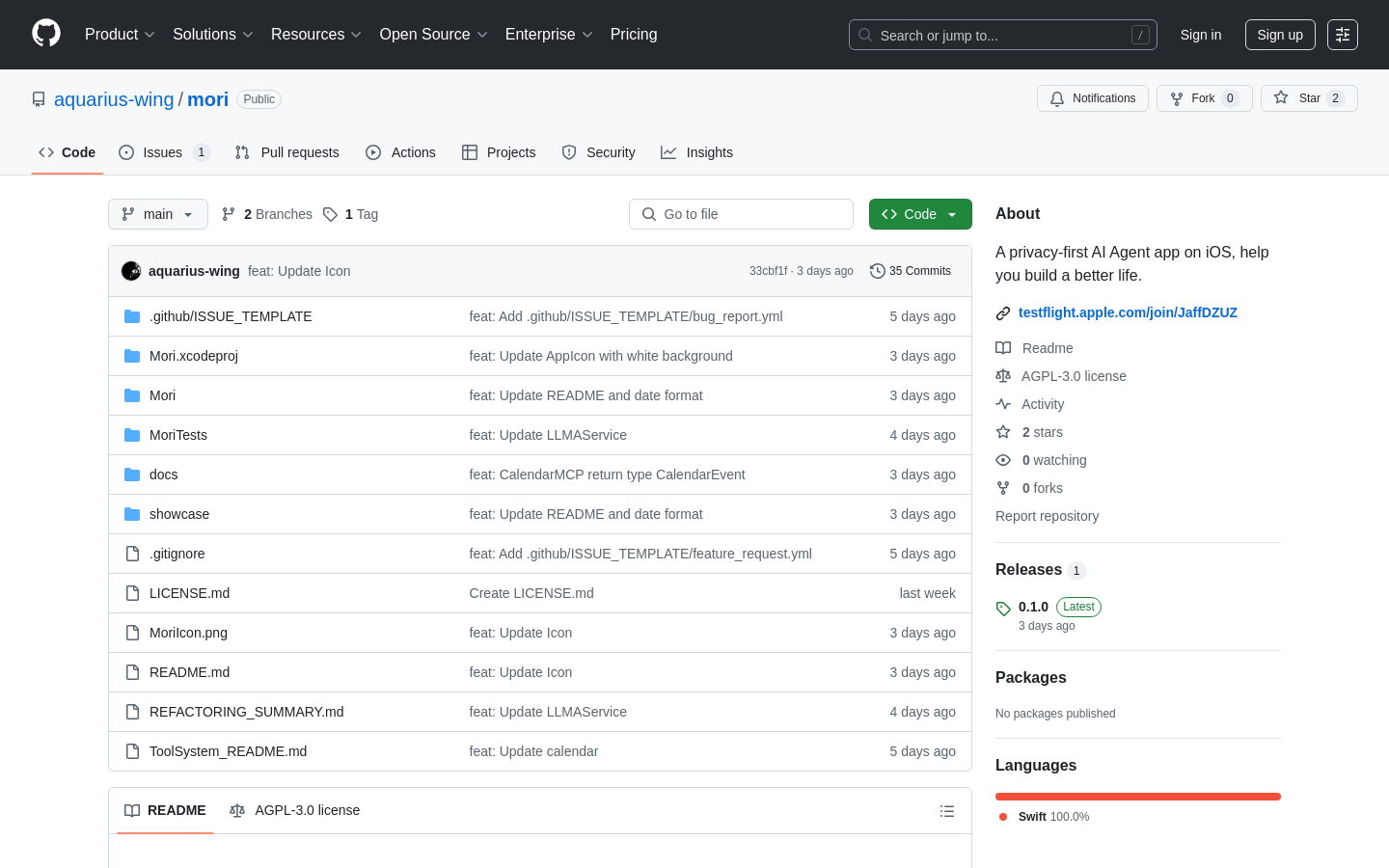
Task: Open the command palette icon in header
Action: point(1343,35)
